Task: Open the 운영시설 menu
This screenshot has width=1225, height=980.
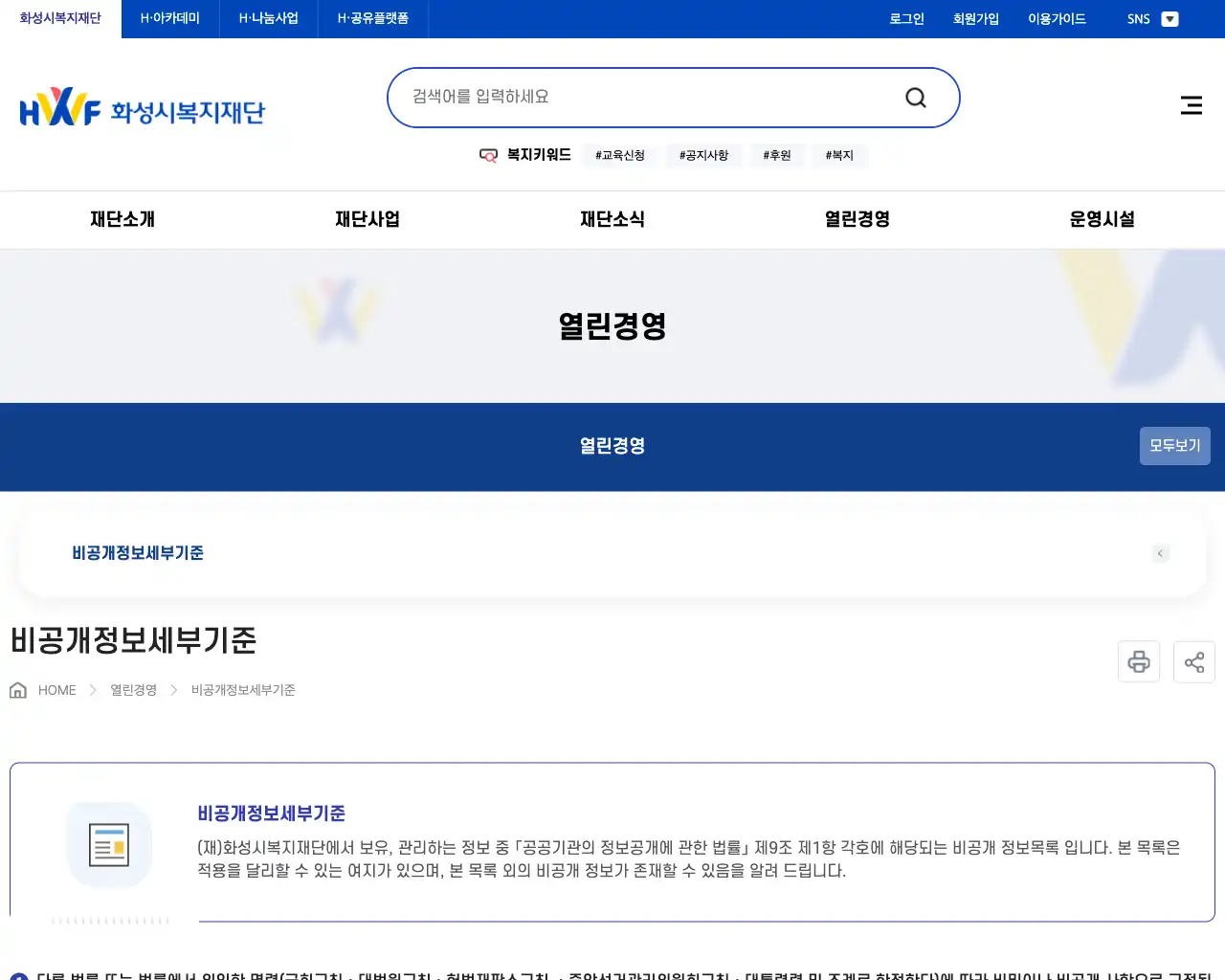Action: (1102, 219)
